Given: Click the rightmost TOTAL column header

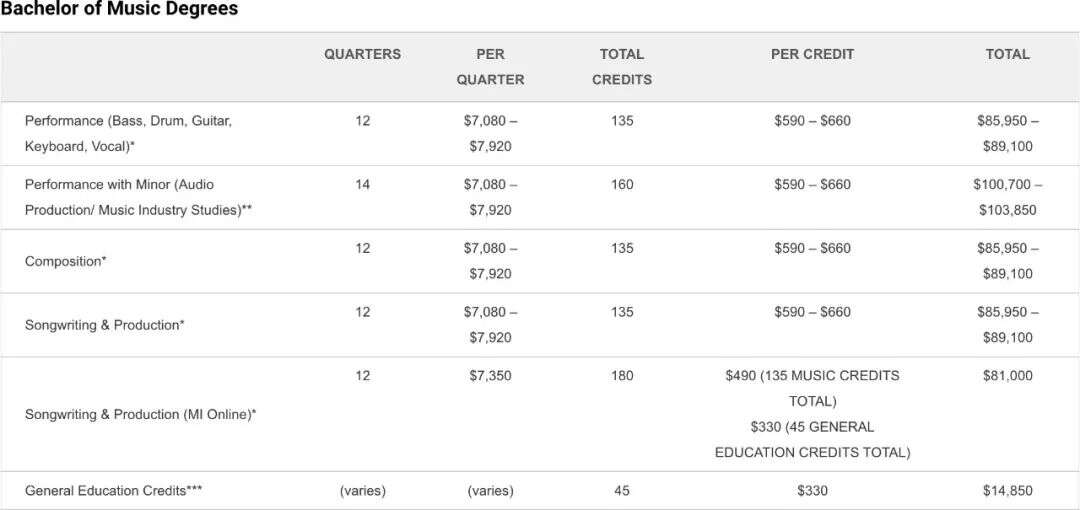Looking at the screenshot, I should pyautogui.click(x=1007, y=54).
